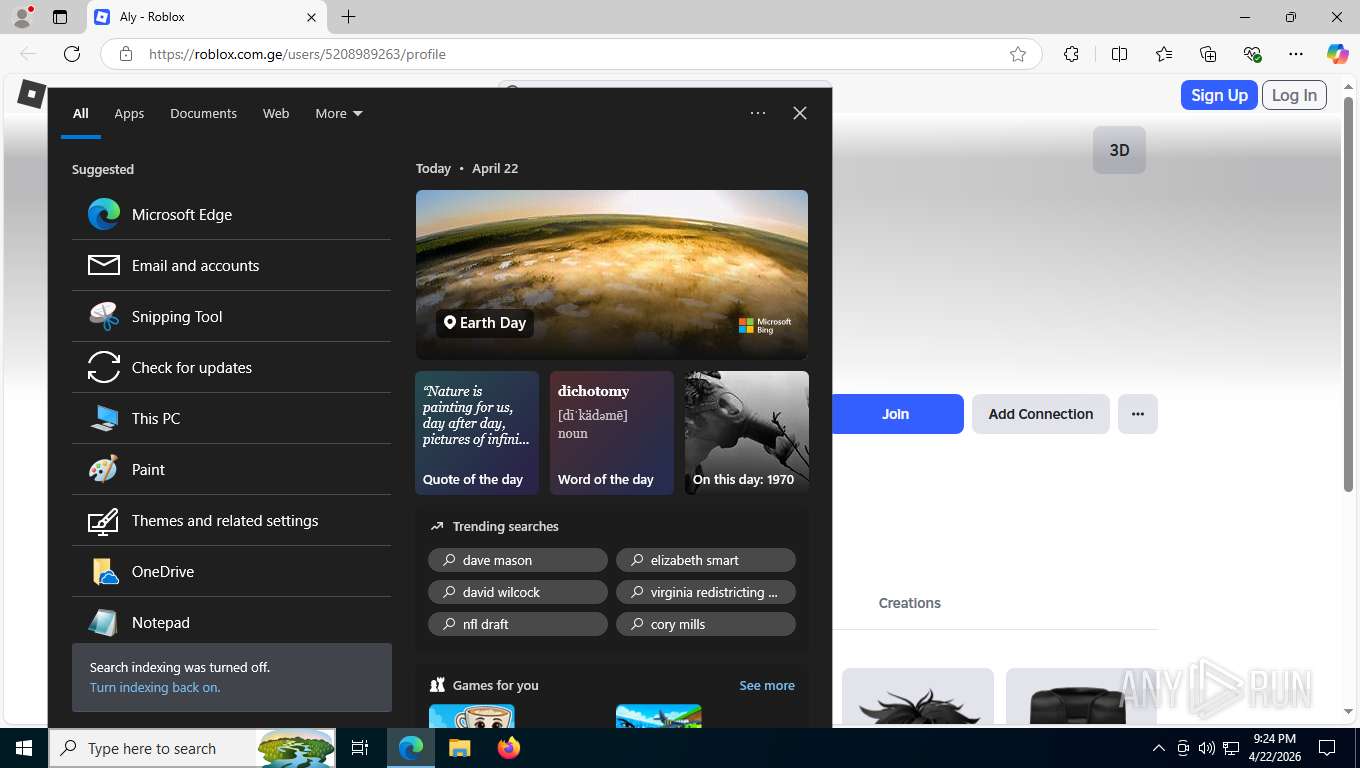1360x768 pixels.
Task: Open the Creations tab on profile
Action: tap(909, 603)
